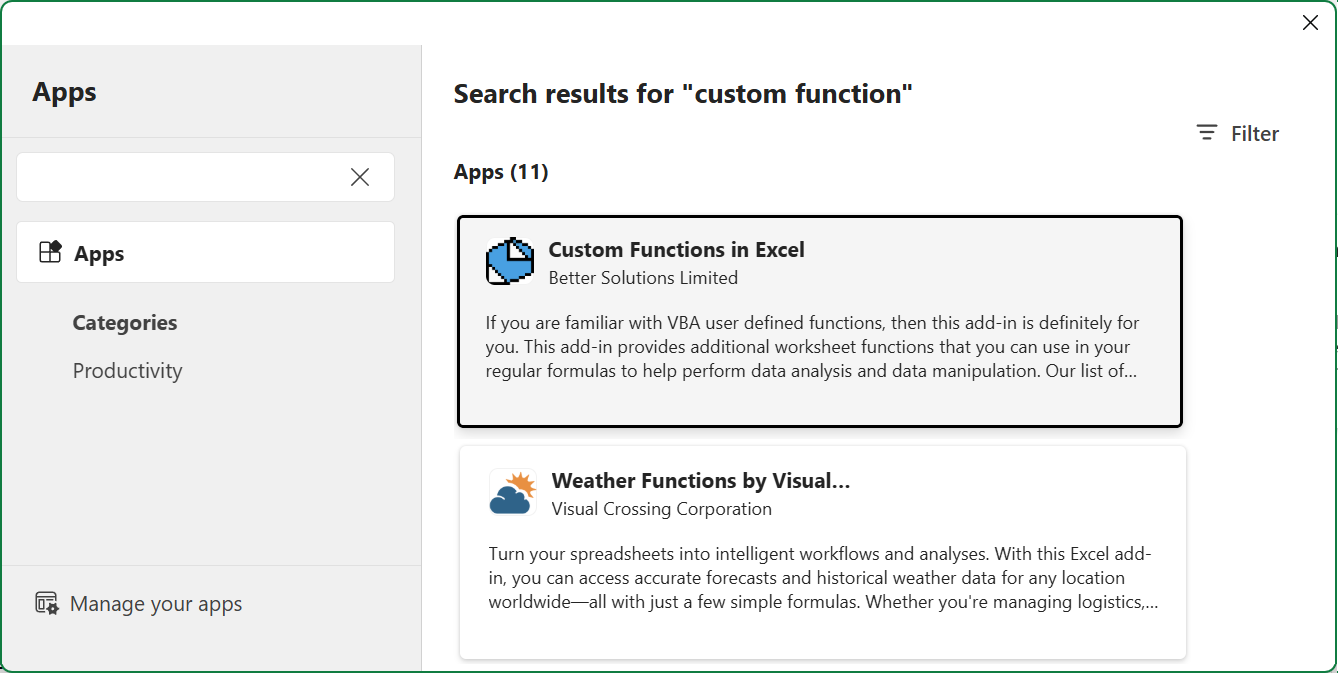Open the Productivity category

click(127, 371)
